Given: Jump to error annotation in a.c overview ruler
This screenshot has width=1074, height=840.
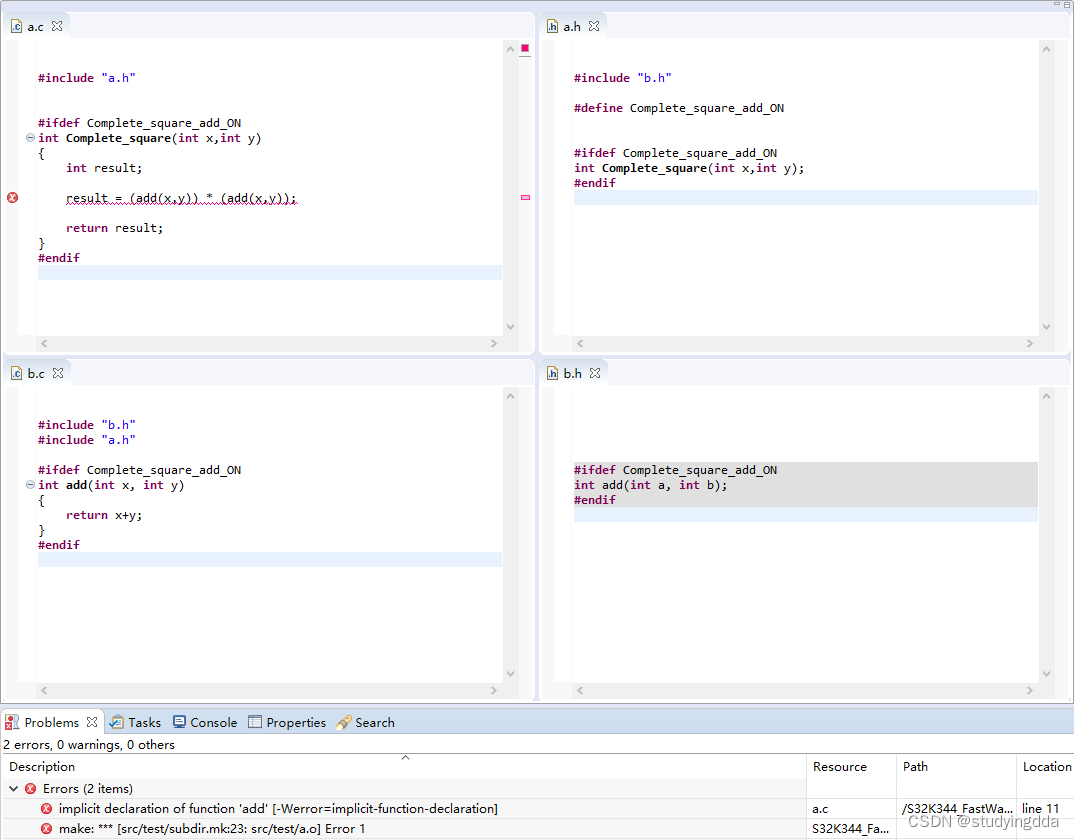Looking at the screenshot, I should pyautogui.click(x=525, y=197).
